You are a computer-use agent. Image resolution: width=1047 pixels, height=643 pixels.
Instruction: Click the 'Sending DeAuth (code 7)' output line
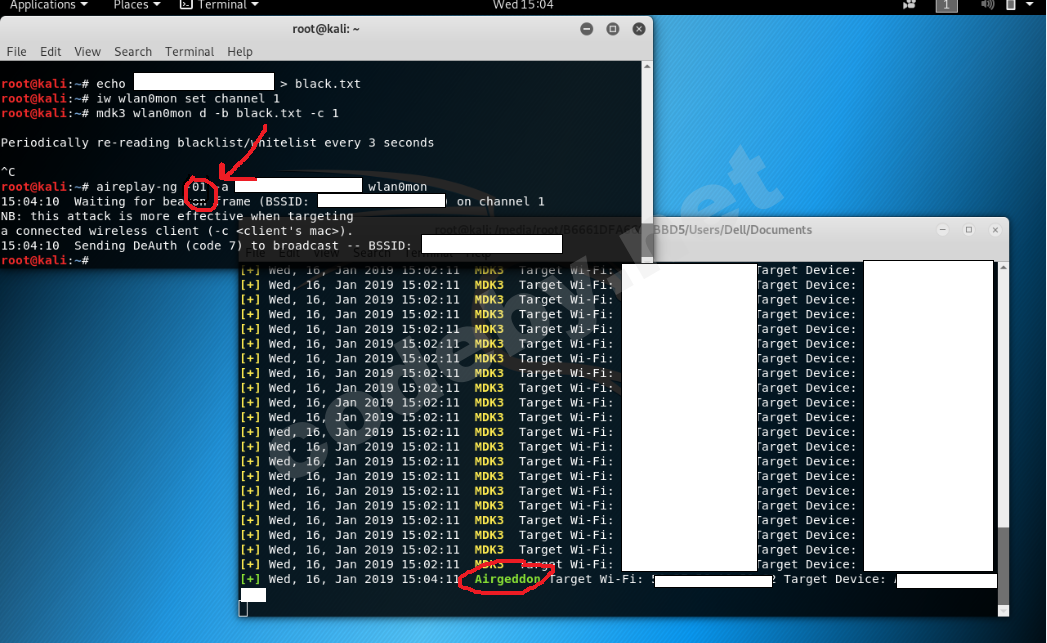[206, 245]
